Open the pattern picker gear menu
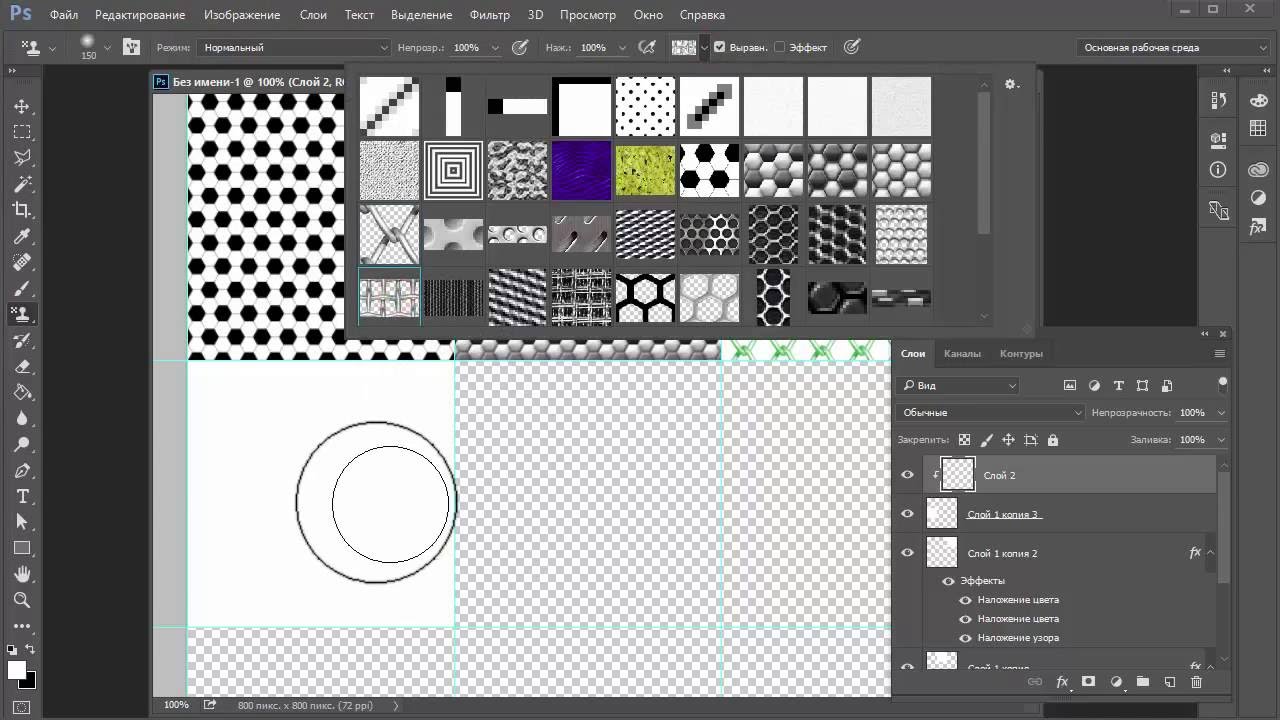 [1012, 85]
